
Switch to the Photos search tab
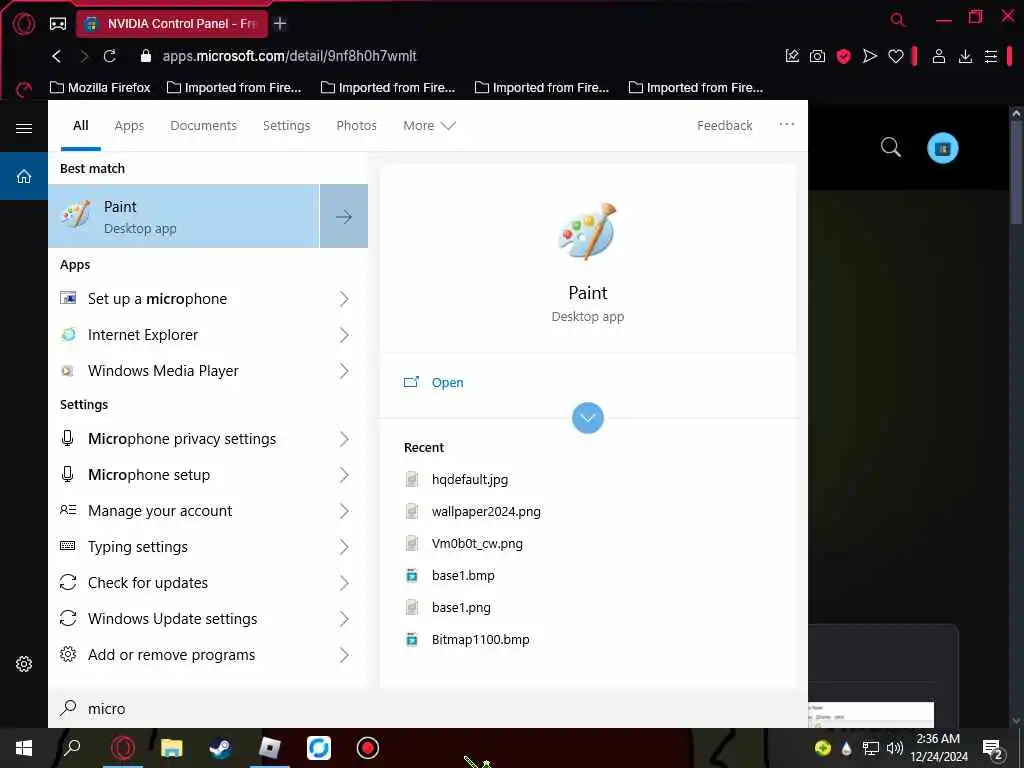(x=356, y=125)
